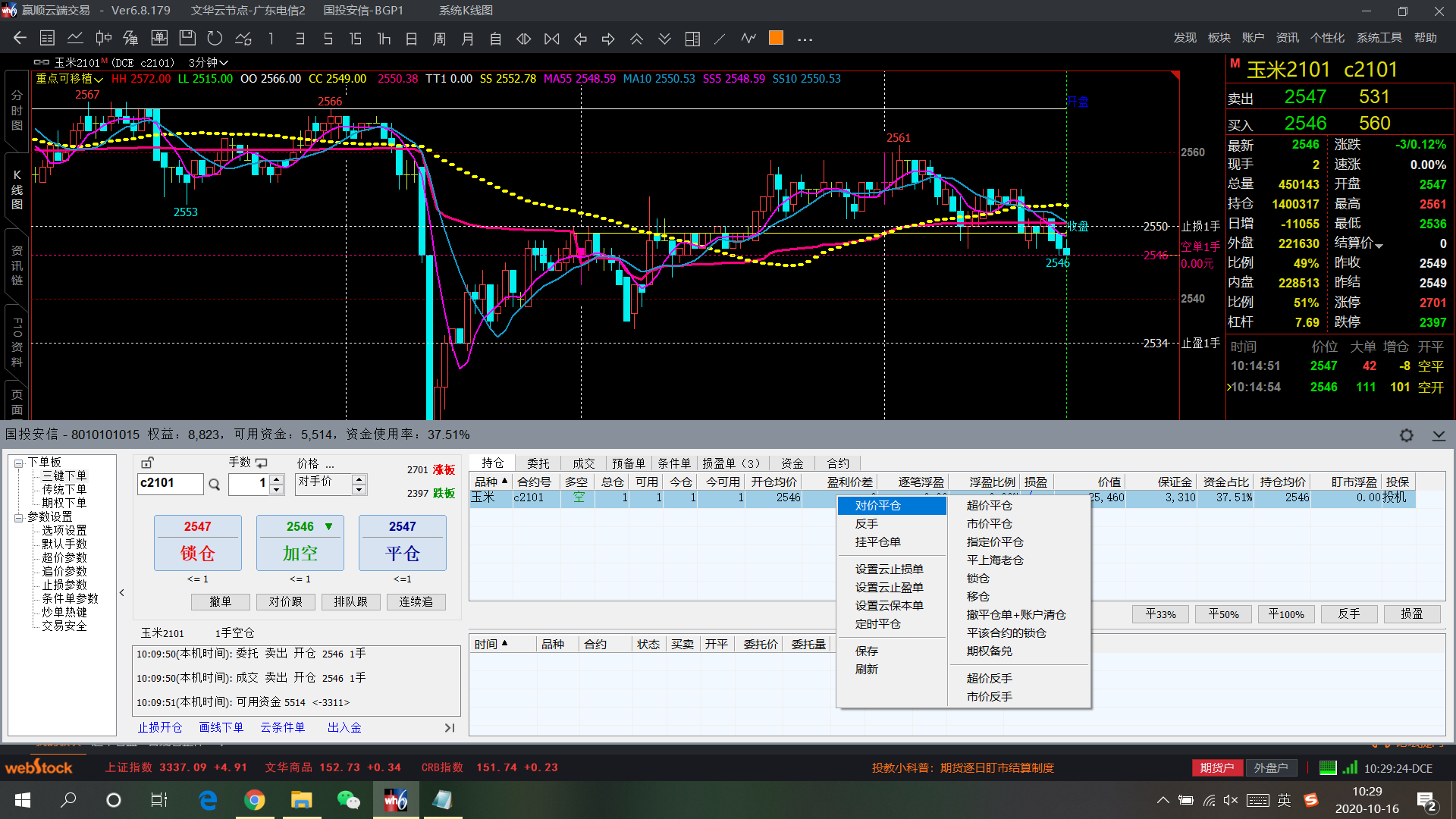Toggle the order panel lock icon

tap(147, 463)
